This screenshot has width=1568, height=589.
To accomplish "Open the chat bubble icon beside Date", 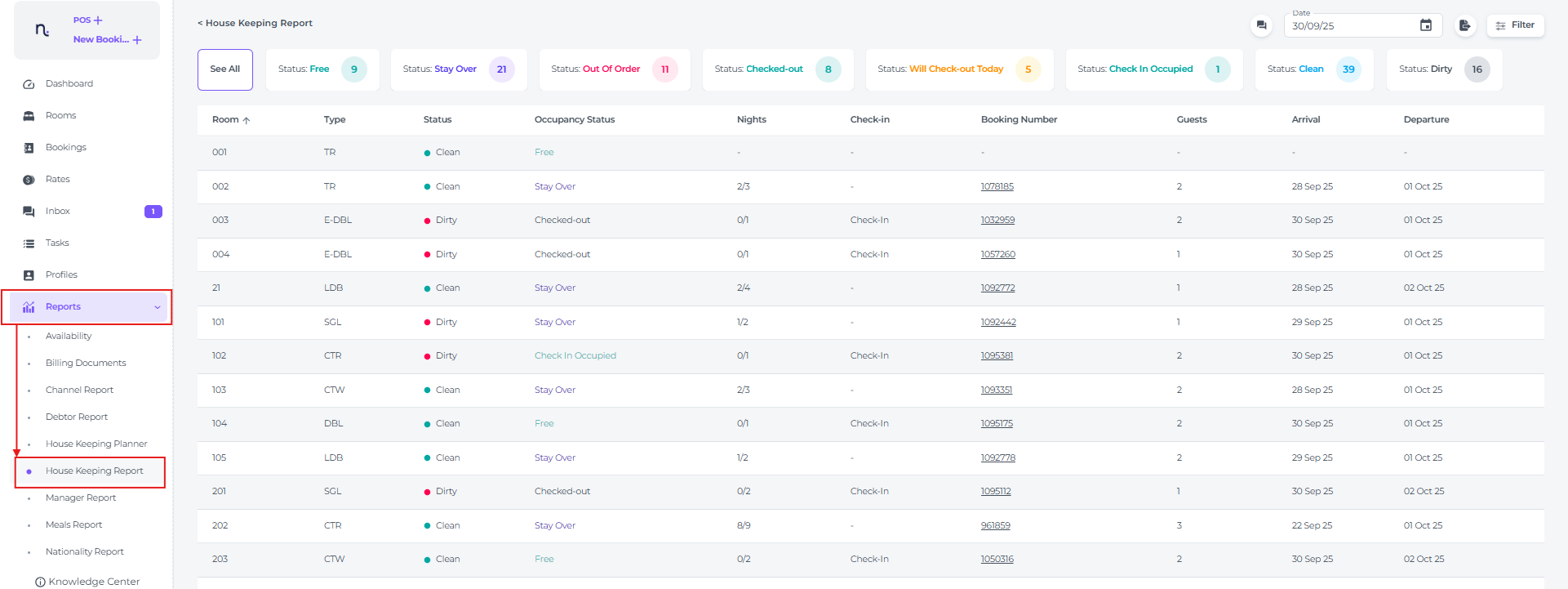I will (x=1261, y=25).
